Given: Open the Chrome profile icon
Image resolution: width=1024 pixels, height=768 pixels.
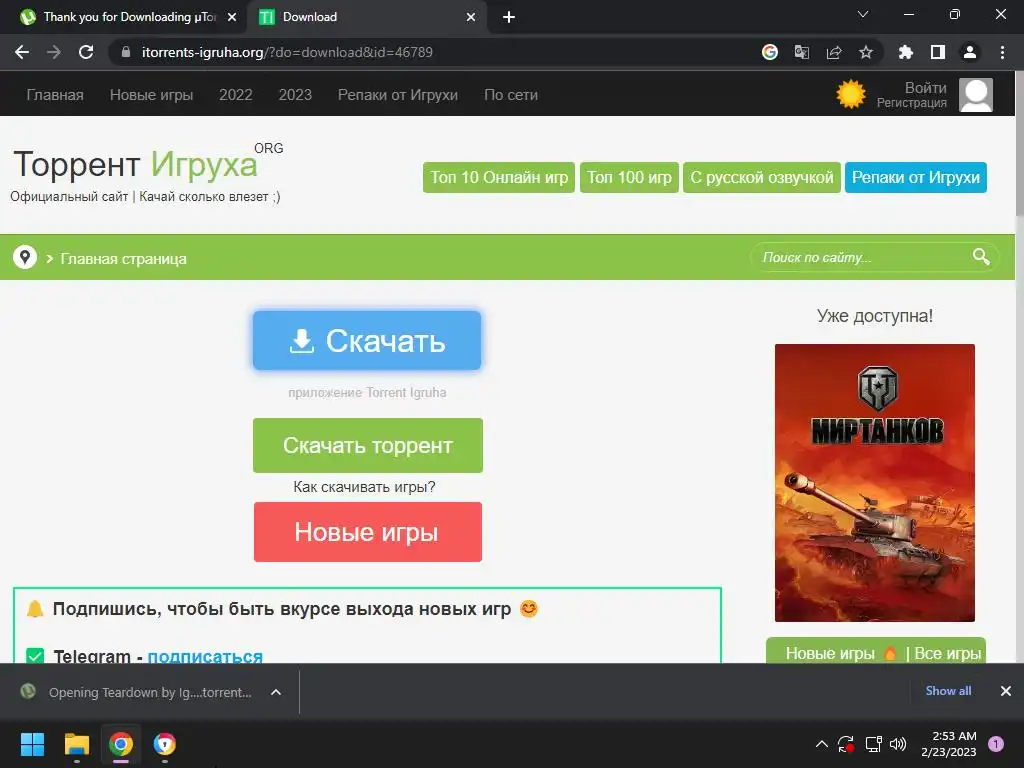Looking at the screenshot, I should (970, 52).
